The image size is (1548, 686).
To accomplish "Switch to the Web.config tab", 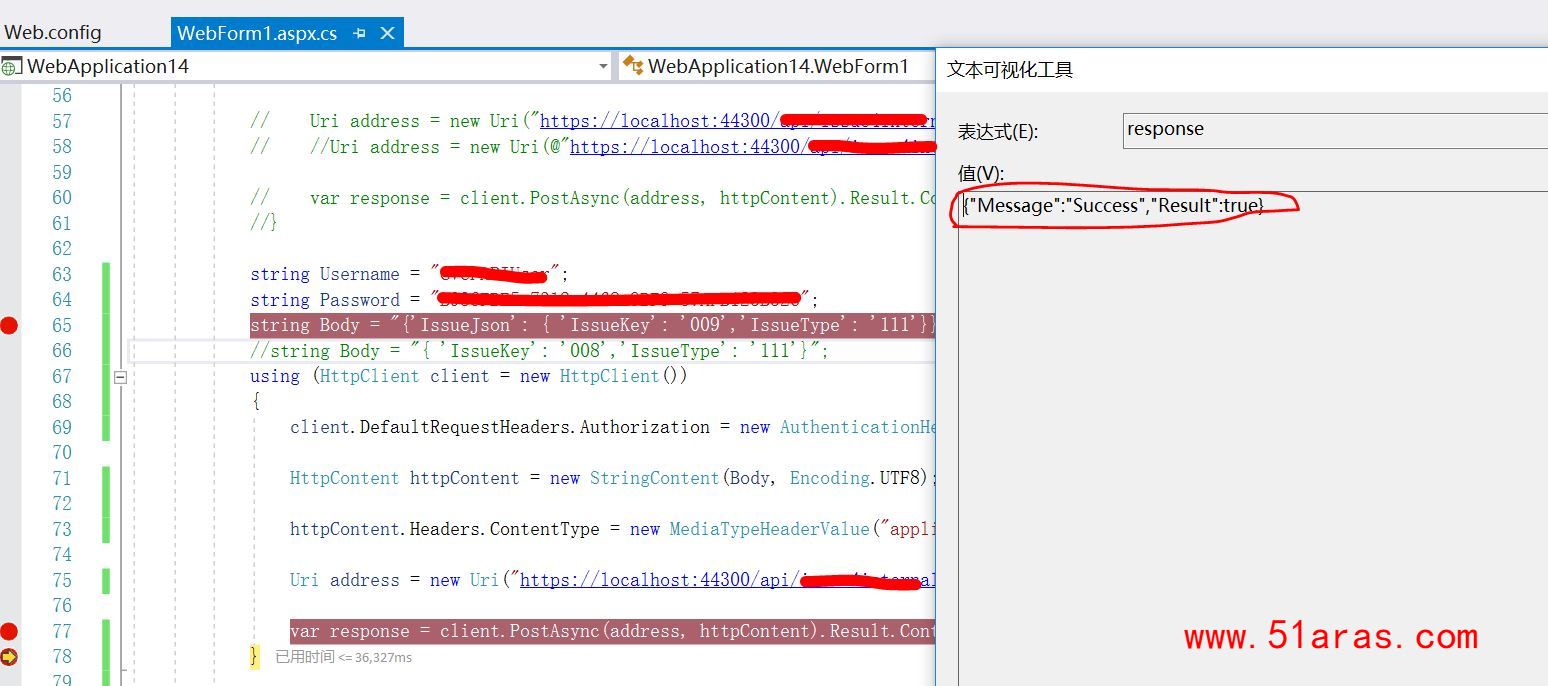I will [53, 33].
